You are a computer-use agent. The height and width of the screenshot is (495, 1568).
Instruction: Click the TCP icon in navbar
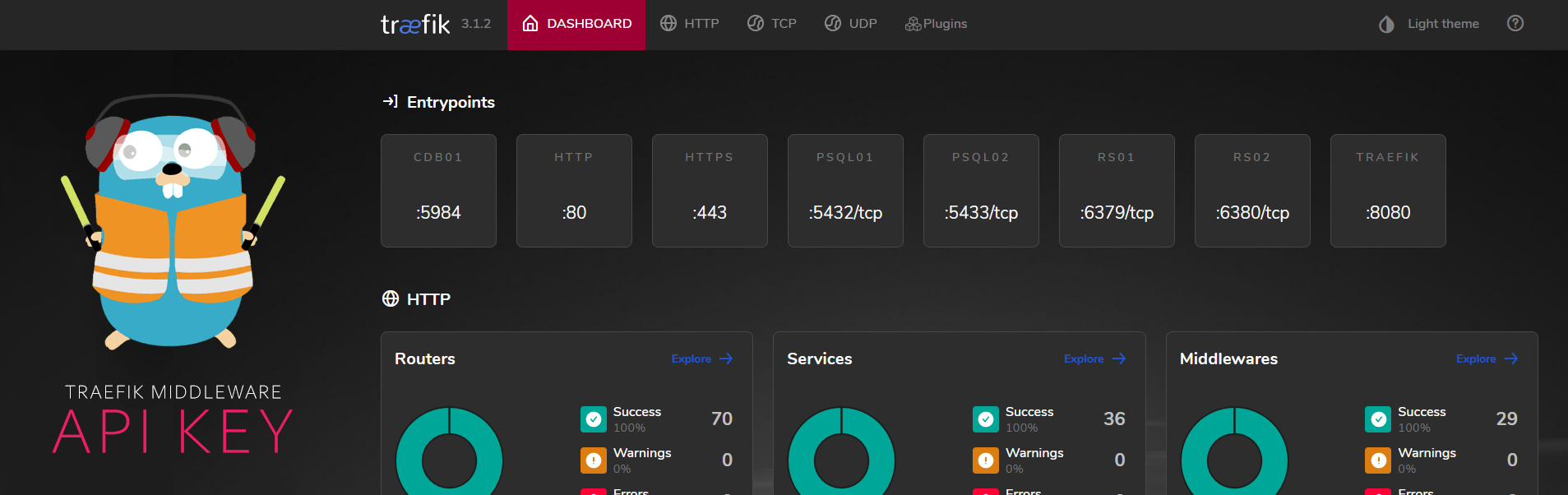click(756, 23)
